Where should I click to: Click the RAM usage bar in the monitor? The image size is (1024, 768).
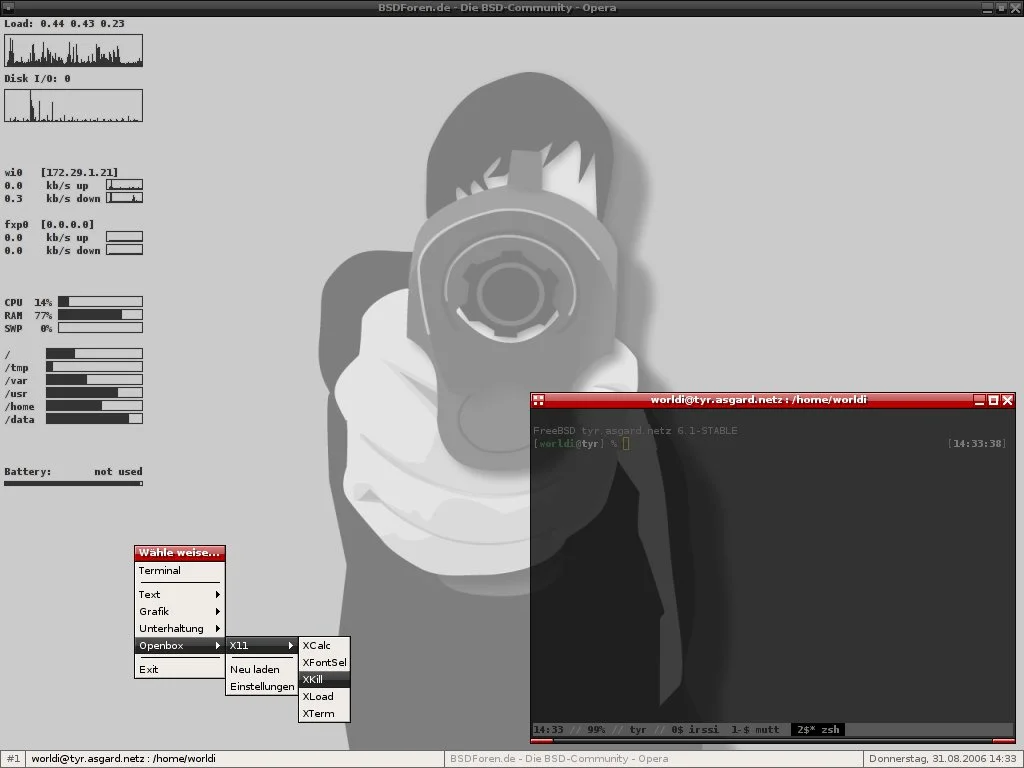tap(100, 314)
